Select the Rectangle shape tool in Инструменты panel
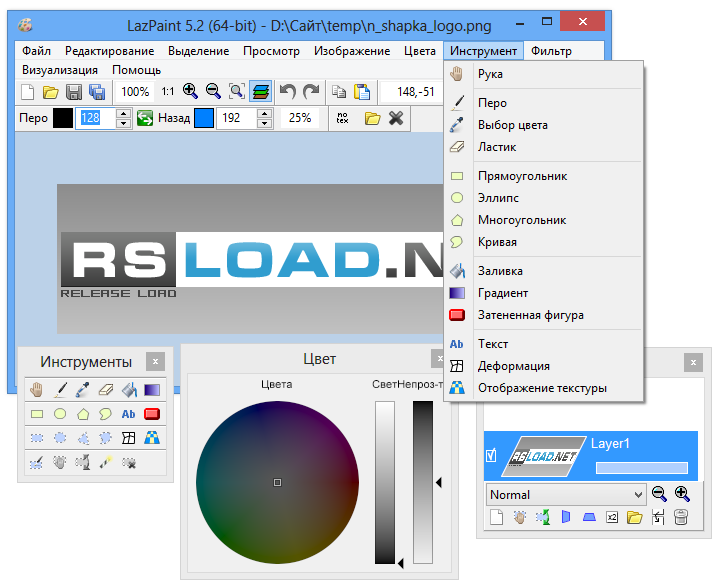Image resolution: width=727 pixels, height=587 pixels. [37, 414]
